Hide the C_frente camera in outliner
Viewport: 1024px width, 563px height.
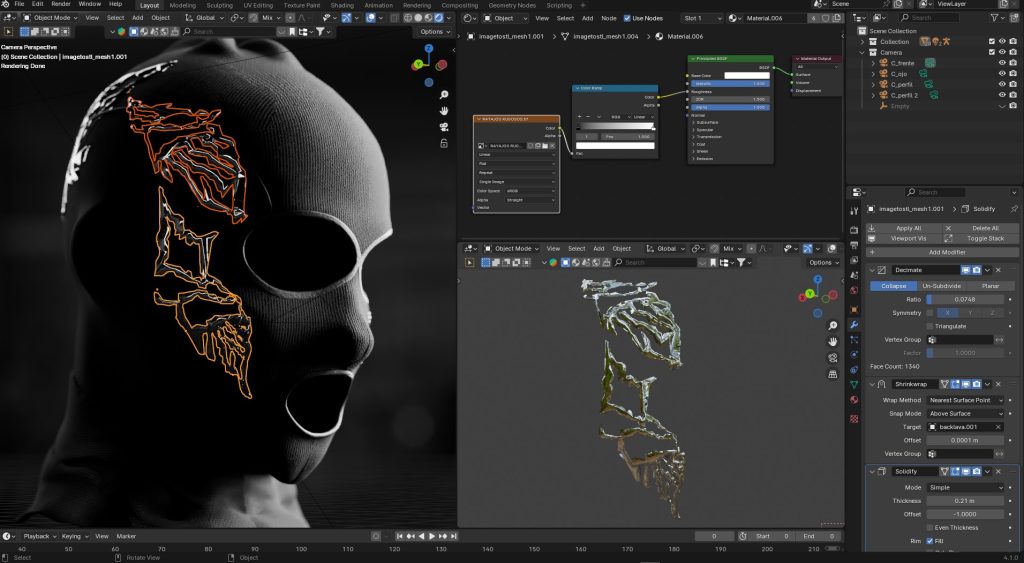[x=1002, y=63]
